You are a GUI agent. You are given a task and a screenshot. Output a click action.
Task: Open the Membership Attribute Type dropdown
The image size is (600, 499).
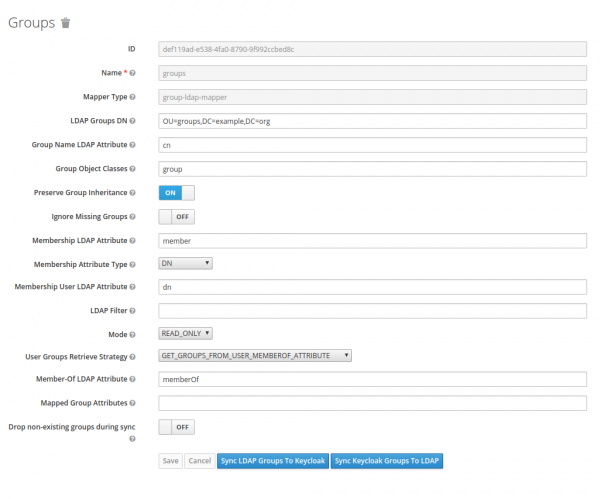tap(186, 263)
